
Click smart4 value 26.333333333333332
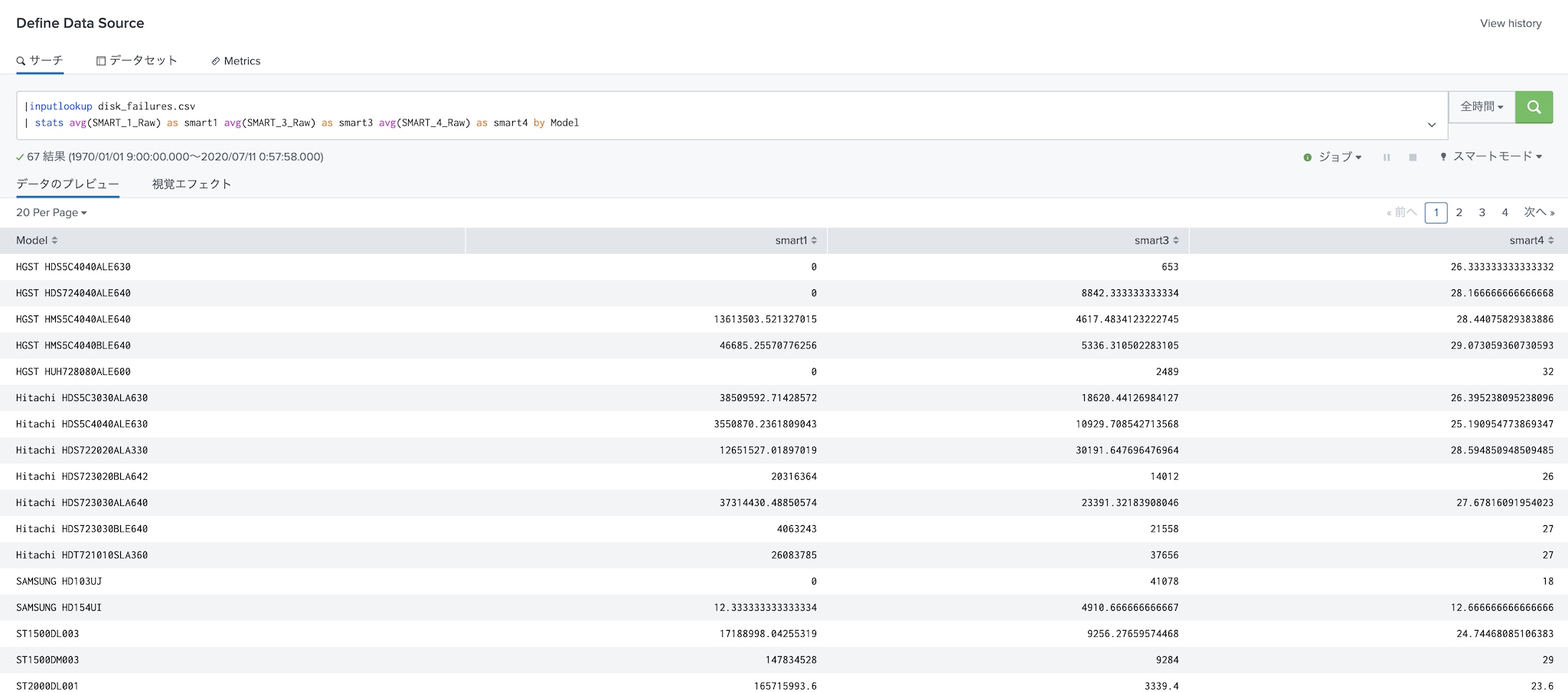point(1502,267)
